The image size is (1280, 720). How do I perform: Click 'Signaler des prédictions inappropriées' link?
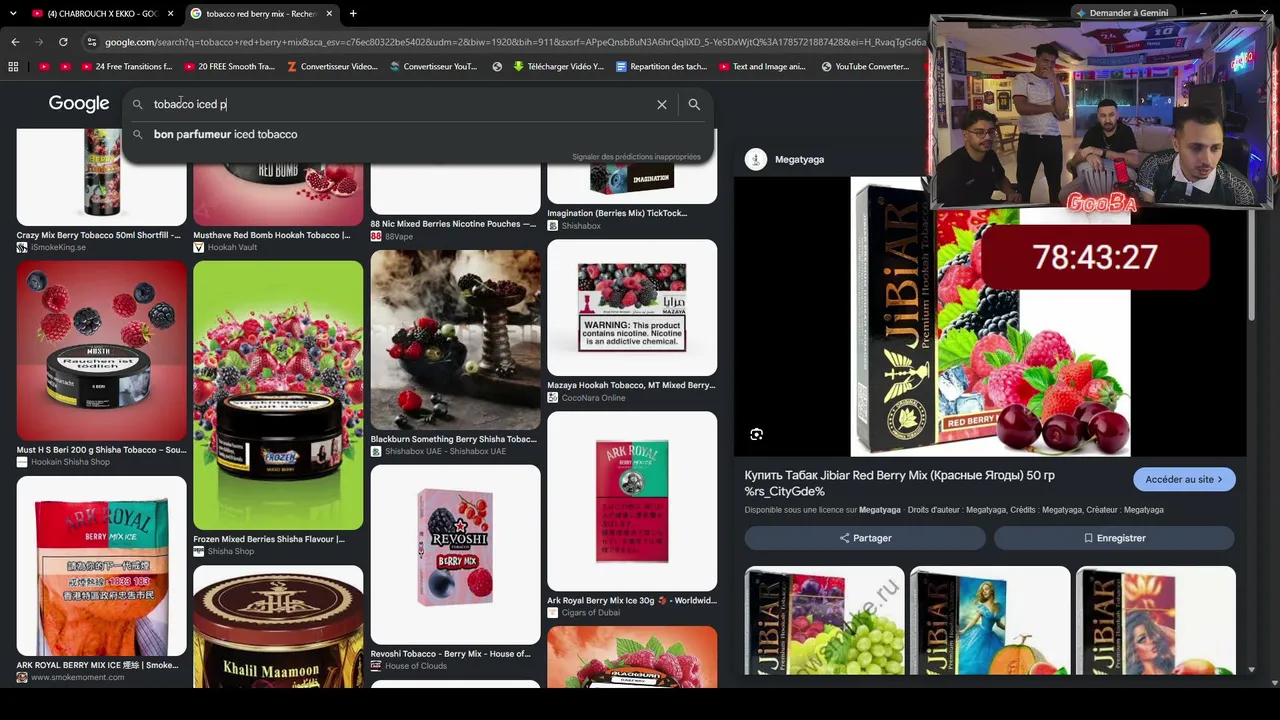click(x=636, y=157)
